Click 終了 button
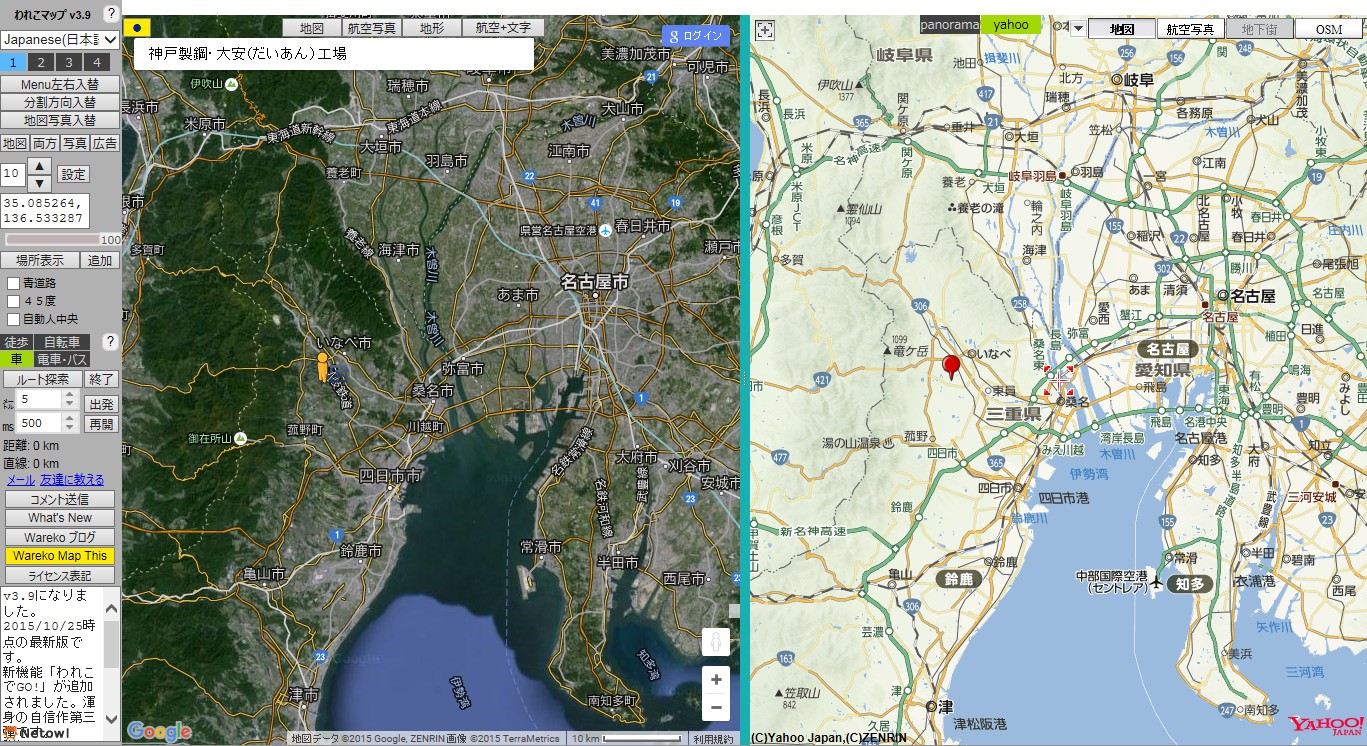This screenshot has height=746, width=1367. [101, 379]
